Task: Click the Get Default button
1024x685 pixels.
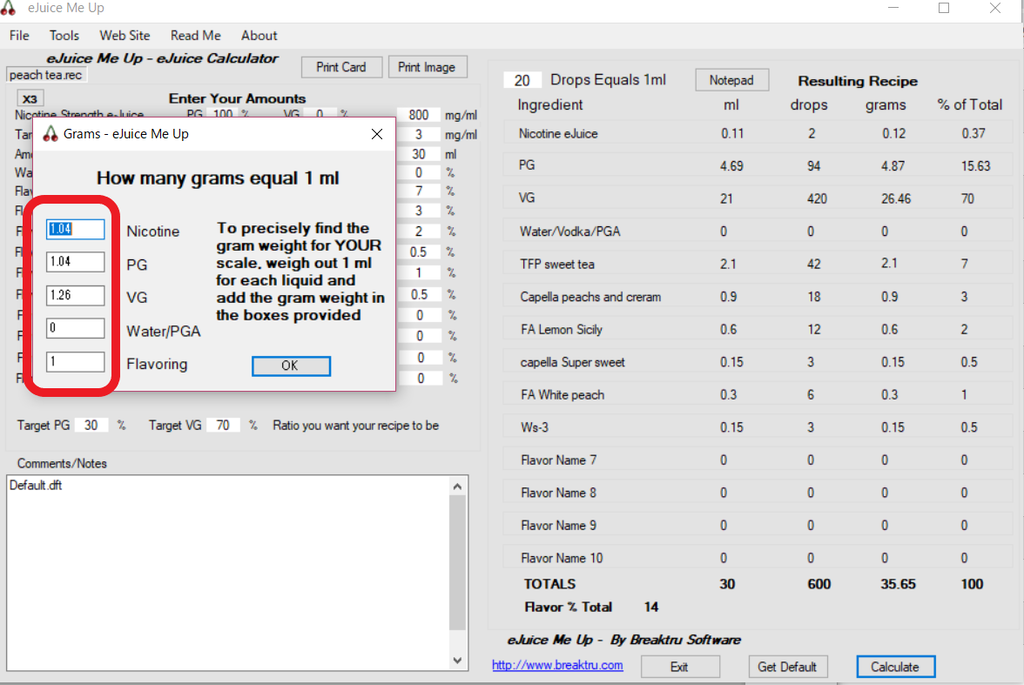Action: click(787, 667)
